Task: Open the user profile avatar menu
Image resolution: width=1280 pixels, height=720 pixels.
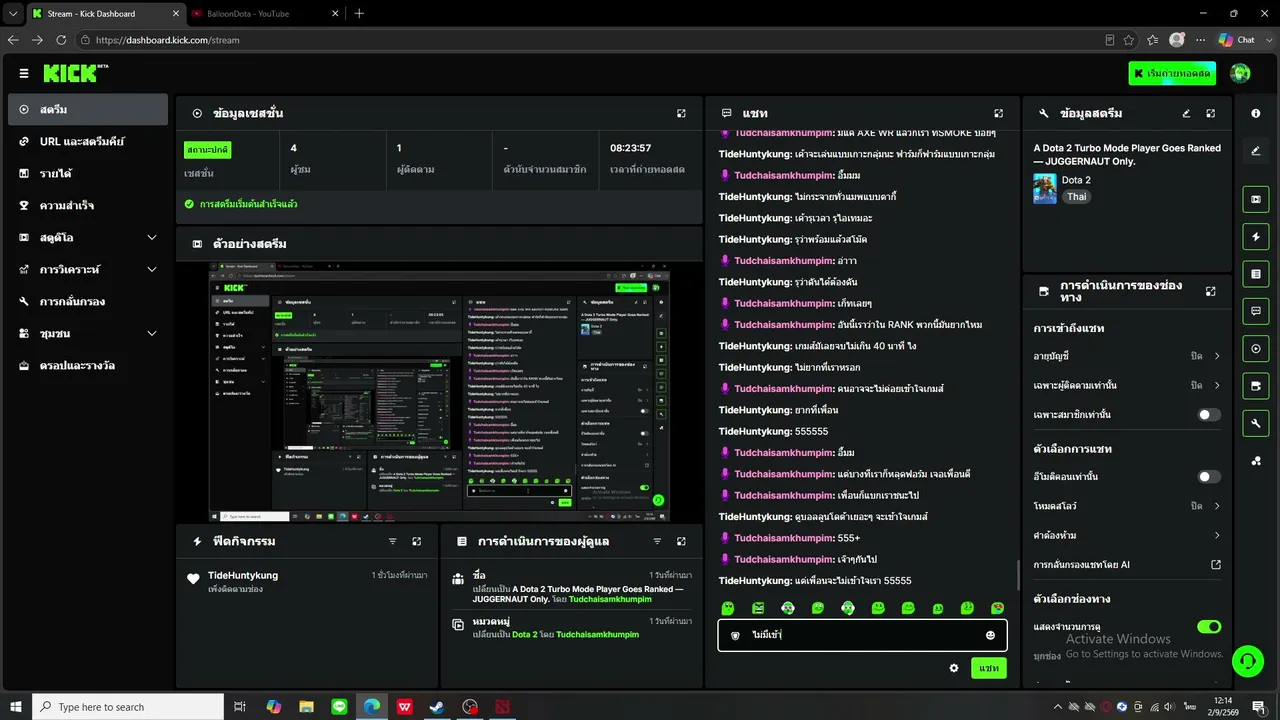Action: point(1240,73)
